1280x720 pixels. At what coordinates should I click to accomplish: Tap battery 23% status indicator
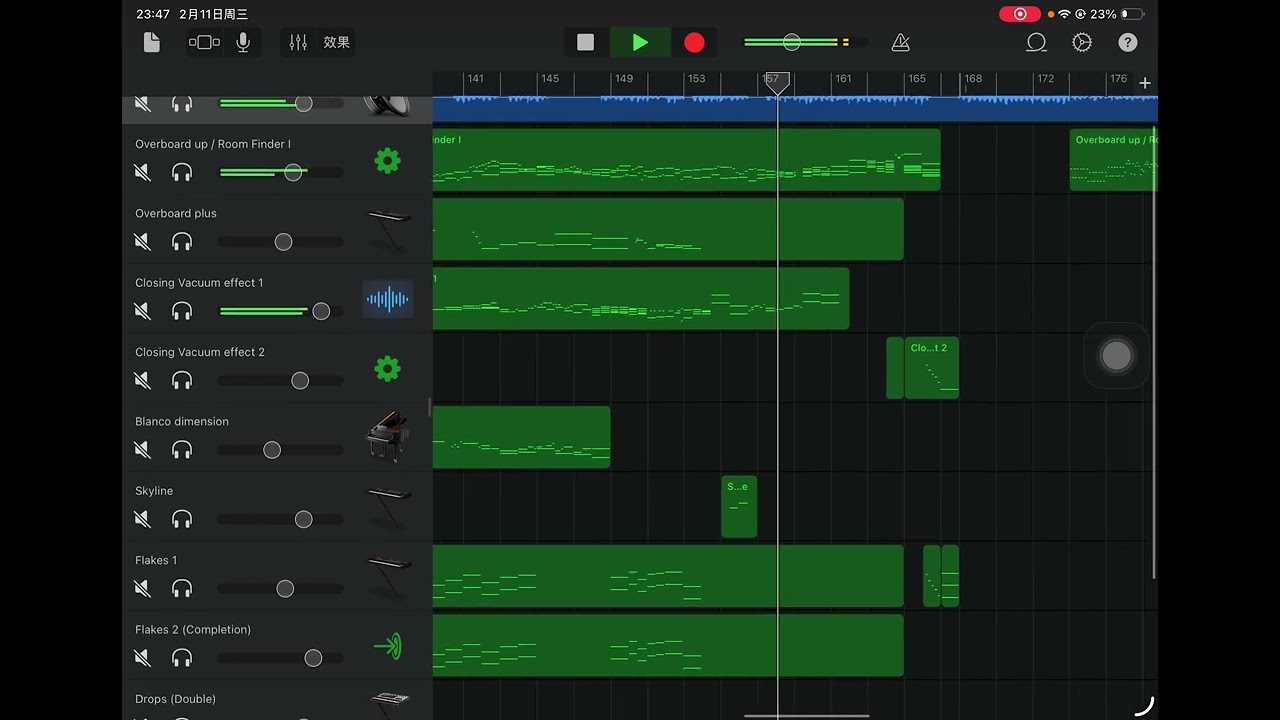pos(1117,14)
